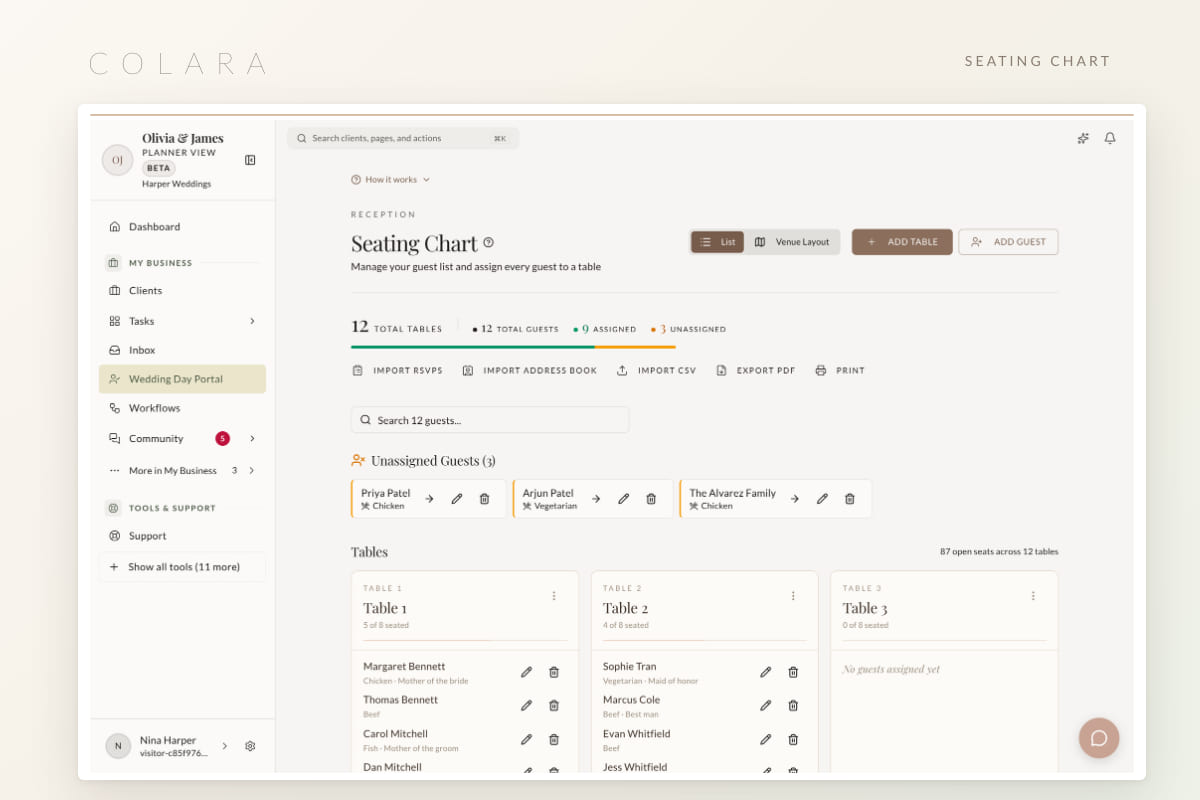Viewport: 1200px width, 800px height.
Task: Edit Priya Patel guest entry
Action: click(457, 498)
